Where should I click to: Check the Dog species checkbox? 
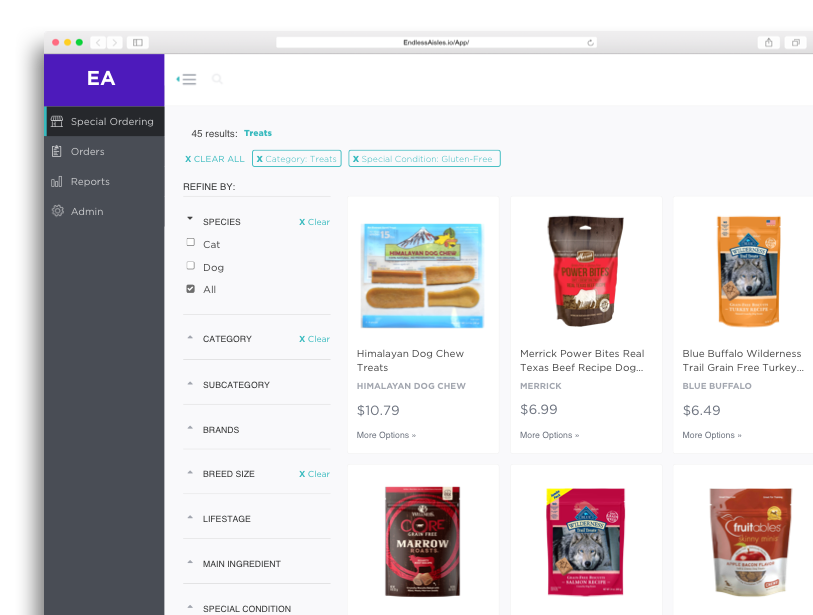(x=191, y=265)
